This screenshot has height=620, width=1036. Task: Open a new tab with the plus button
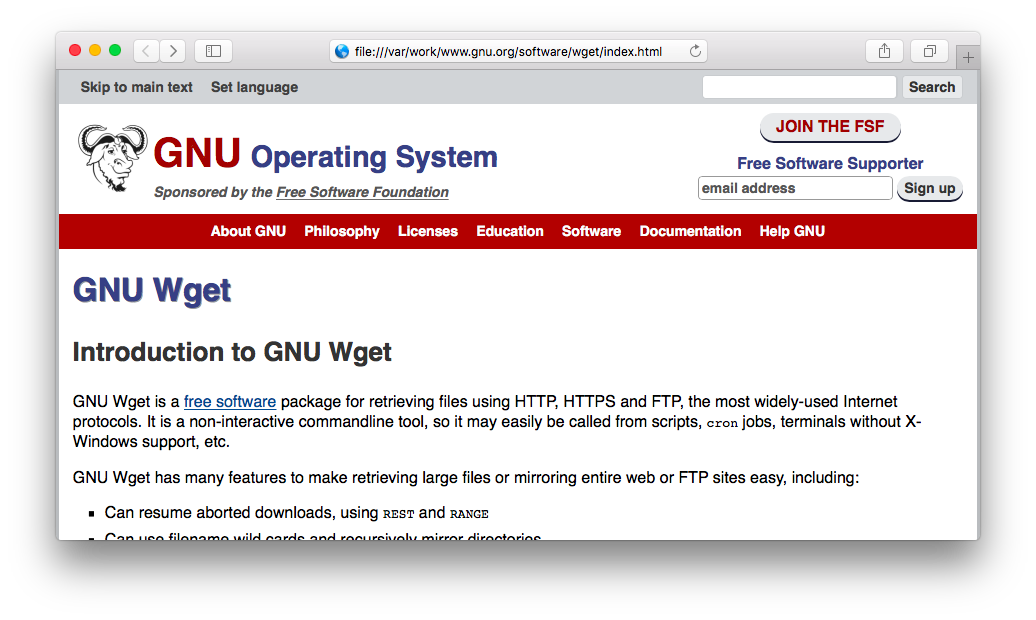click(967, 57)
